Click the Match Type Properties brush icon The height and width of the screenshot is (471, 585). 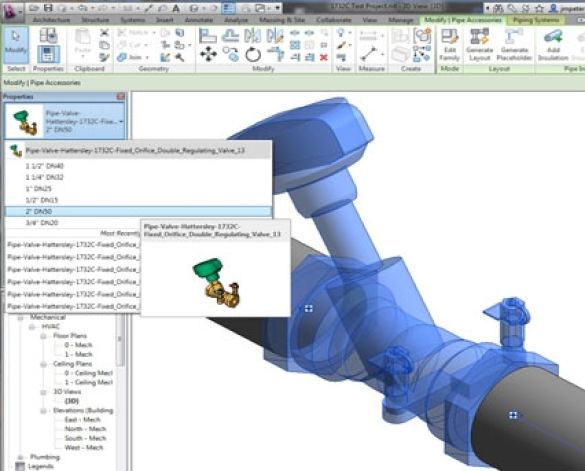coord(104,57)
